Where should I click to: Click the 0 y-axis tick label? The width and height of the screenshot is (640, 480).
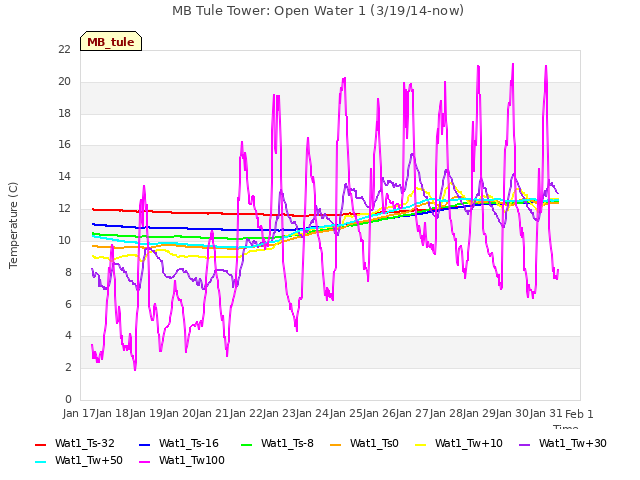point(68,399)
